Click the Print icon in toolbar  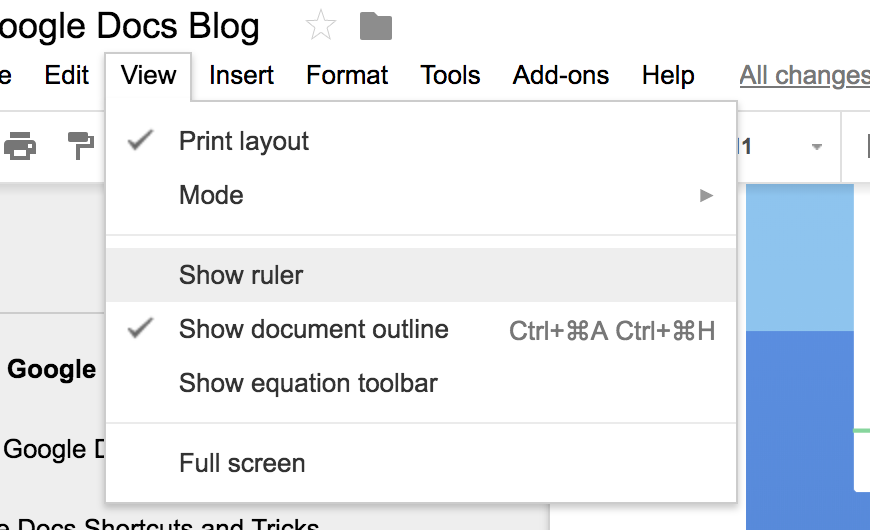tap(20, 147)
